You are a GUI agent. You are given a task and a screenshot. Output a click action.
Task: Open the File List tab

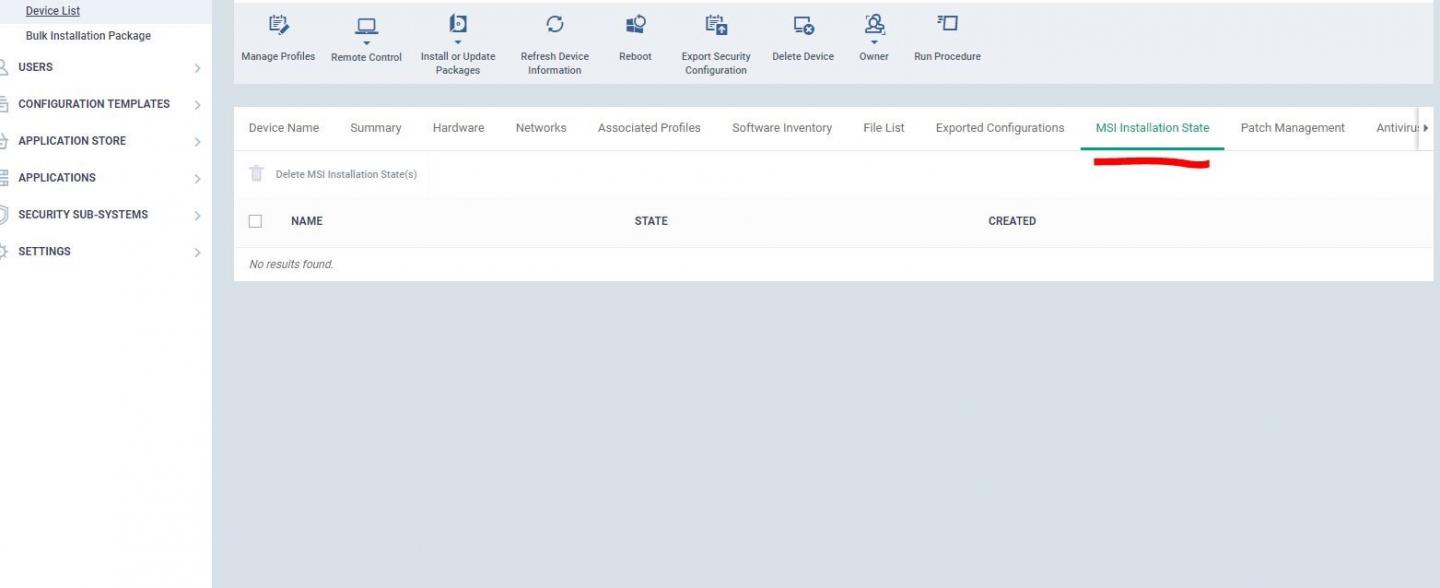click(884, 128)
